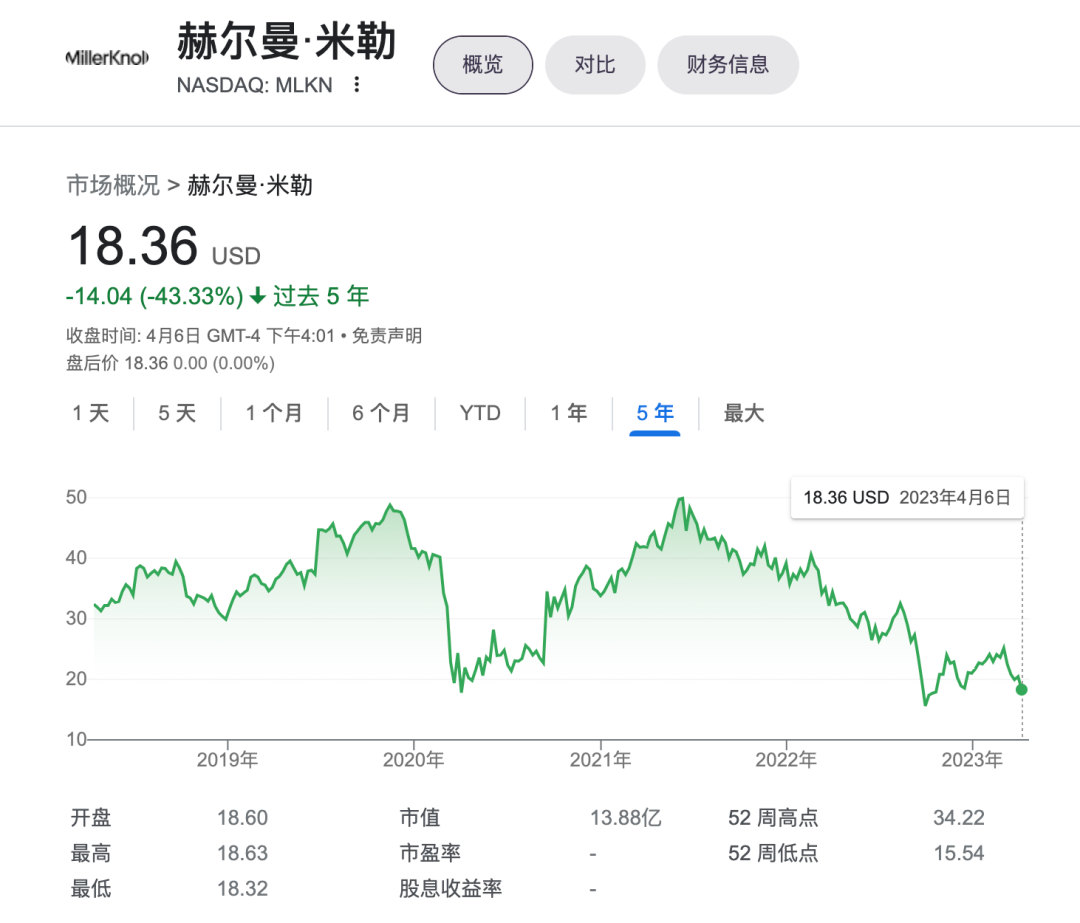
Task: Open the 财务信息 financials tab
Action: point(728,65)
